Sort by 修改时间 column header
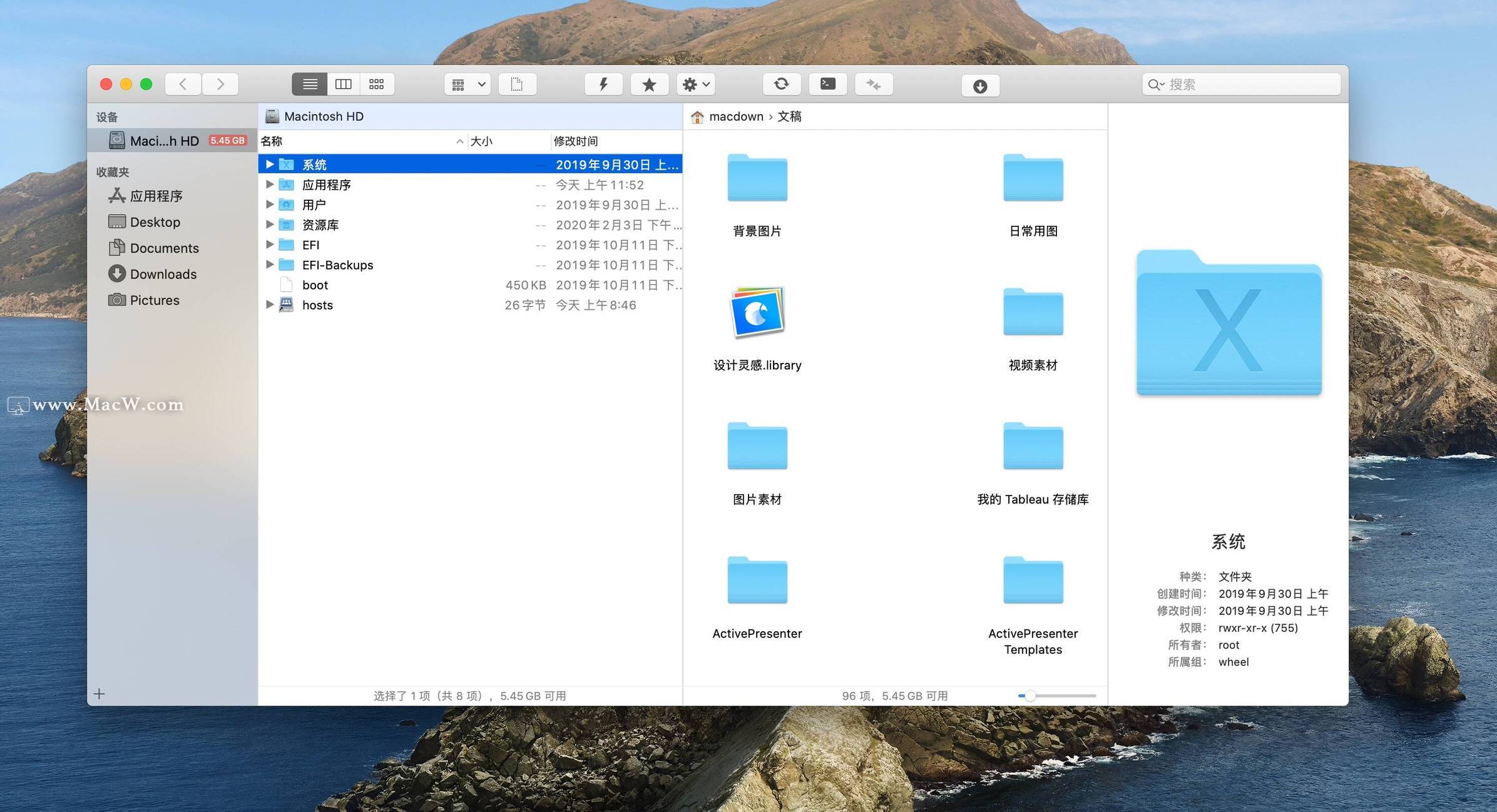This screenshot has height=812, width=1497. pos(576,141)
